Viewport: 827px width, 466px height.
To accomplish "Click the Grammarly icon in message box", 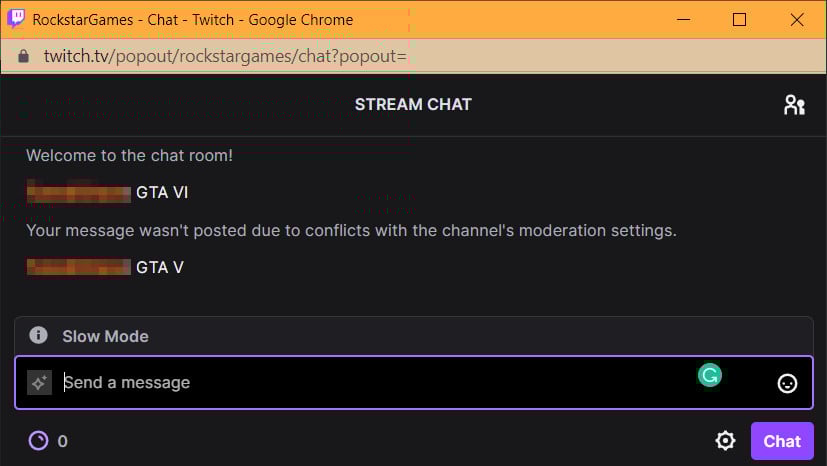I will (709, 375).
